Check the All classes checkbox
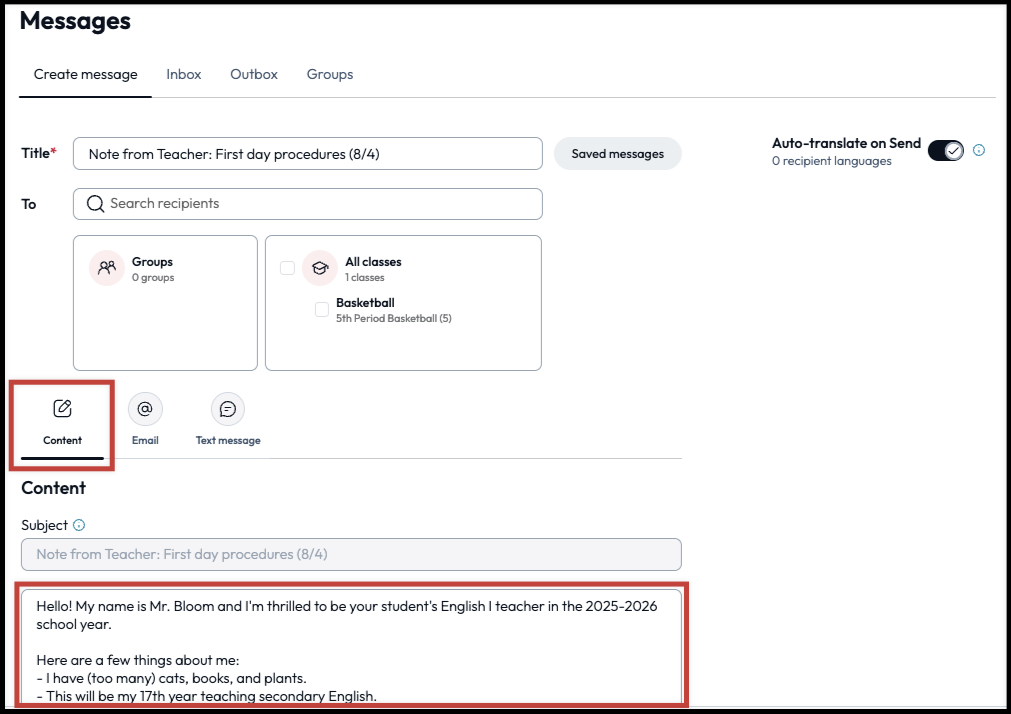1011x714 pixels. [x=288, y=268]
